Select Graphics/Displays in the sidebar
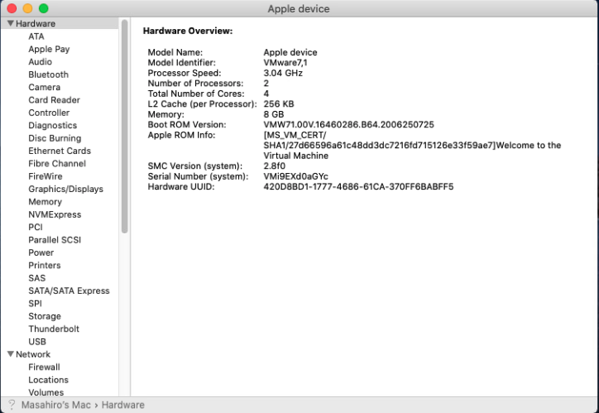The image size is (599, 413). click(66, 189)
